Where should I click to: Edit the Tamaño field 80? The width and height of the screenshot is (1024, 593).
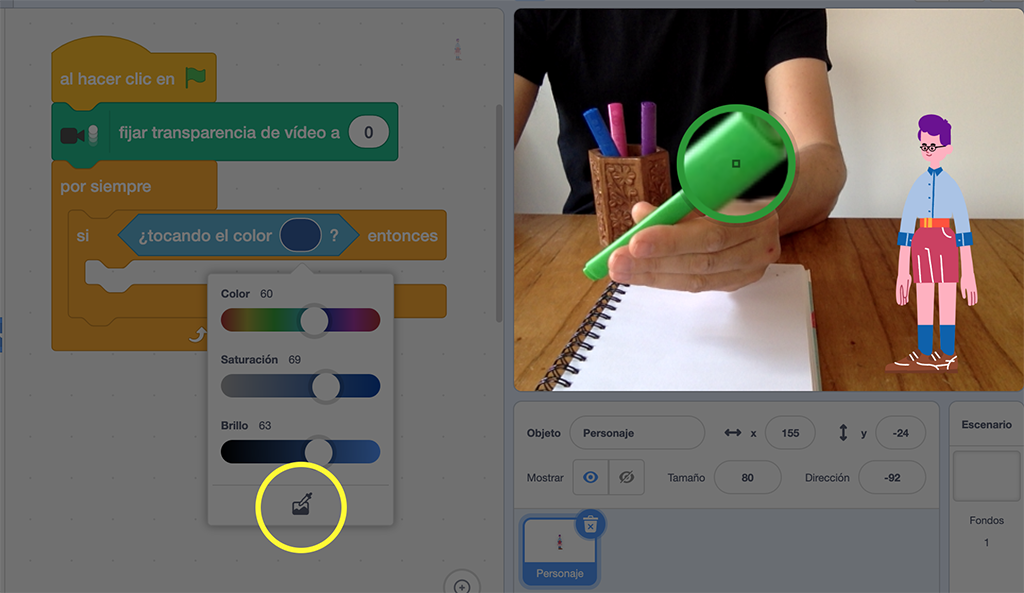pos(748,477)
